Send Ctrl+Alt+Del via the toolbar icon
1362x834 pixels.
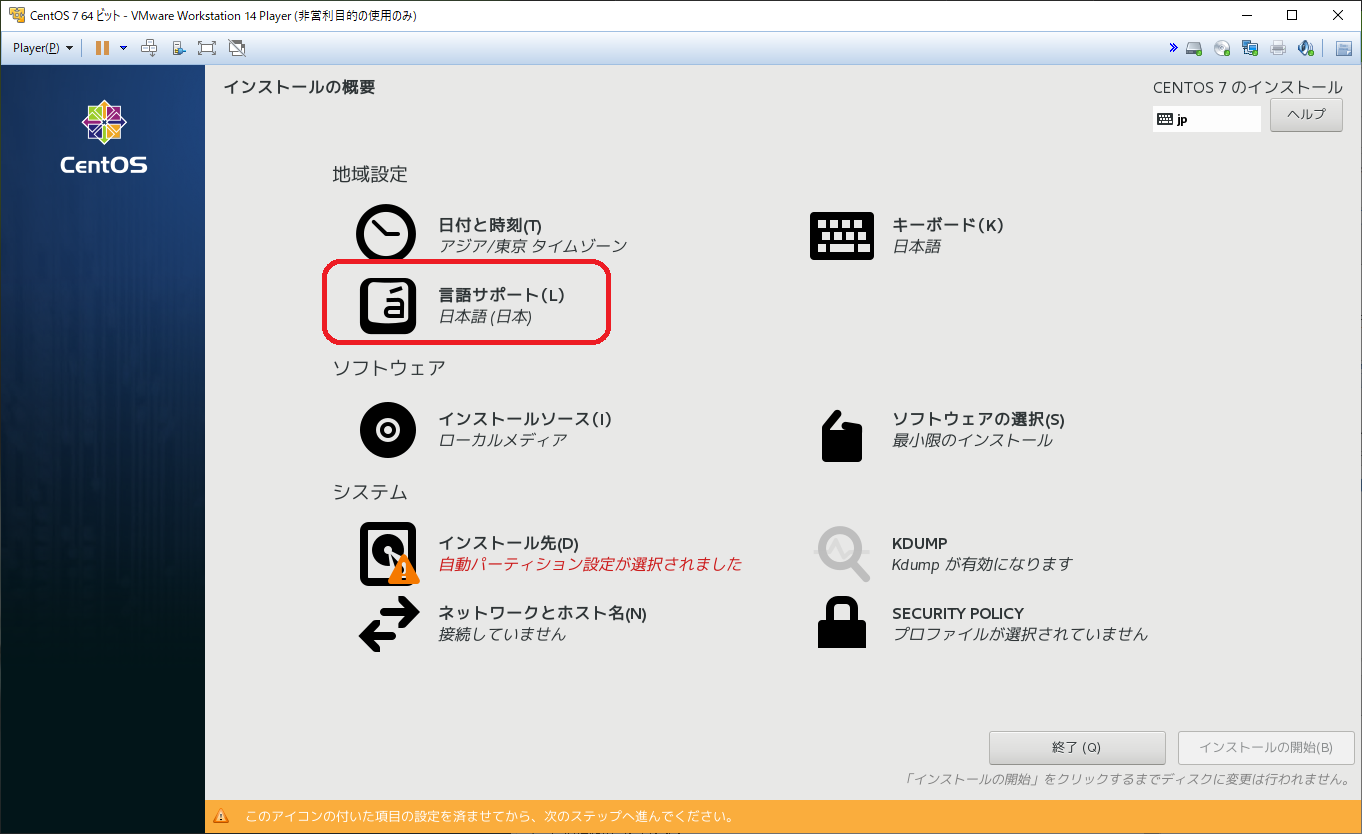[150, 47]
